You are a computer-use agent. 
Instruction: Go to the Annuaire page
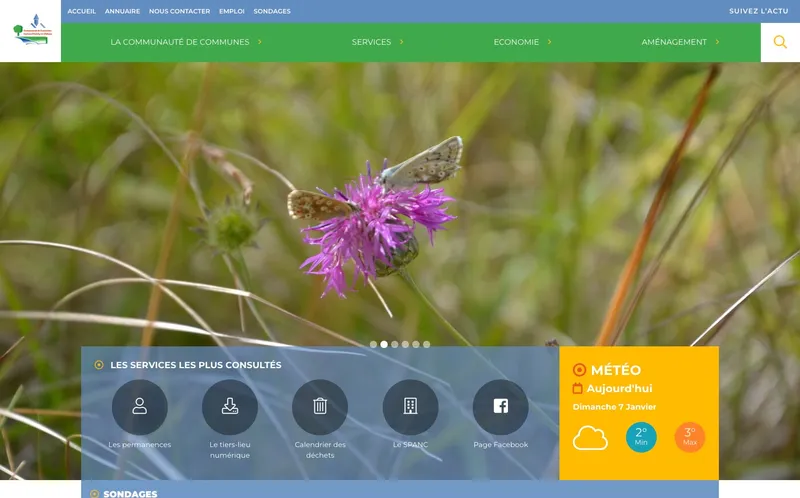click(122, 11)
